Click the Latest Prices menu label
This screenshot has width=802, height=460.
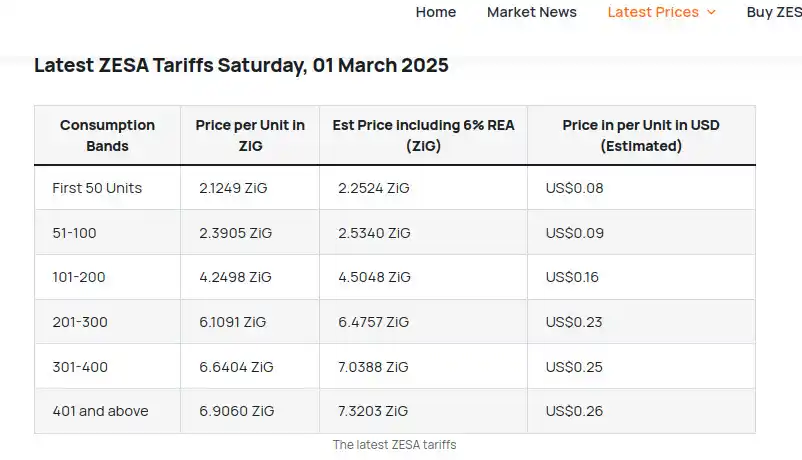(x=653, y=12)
